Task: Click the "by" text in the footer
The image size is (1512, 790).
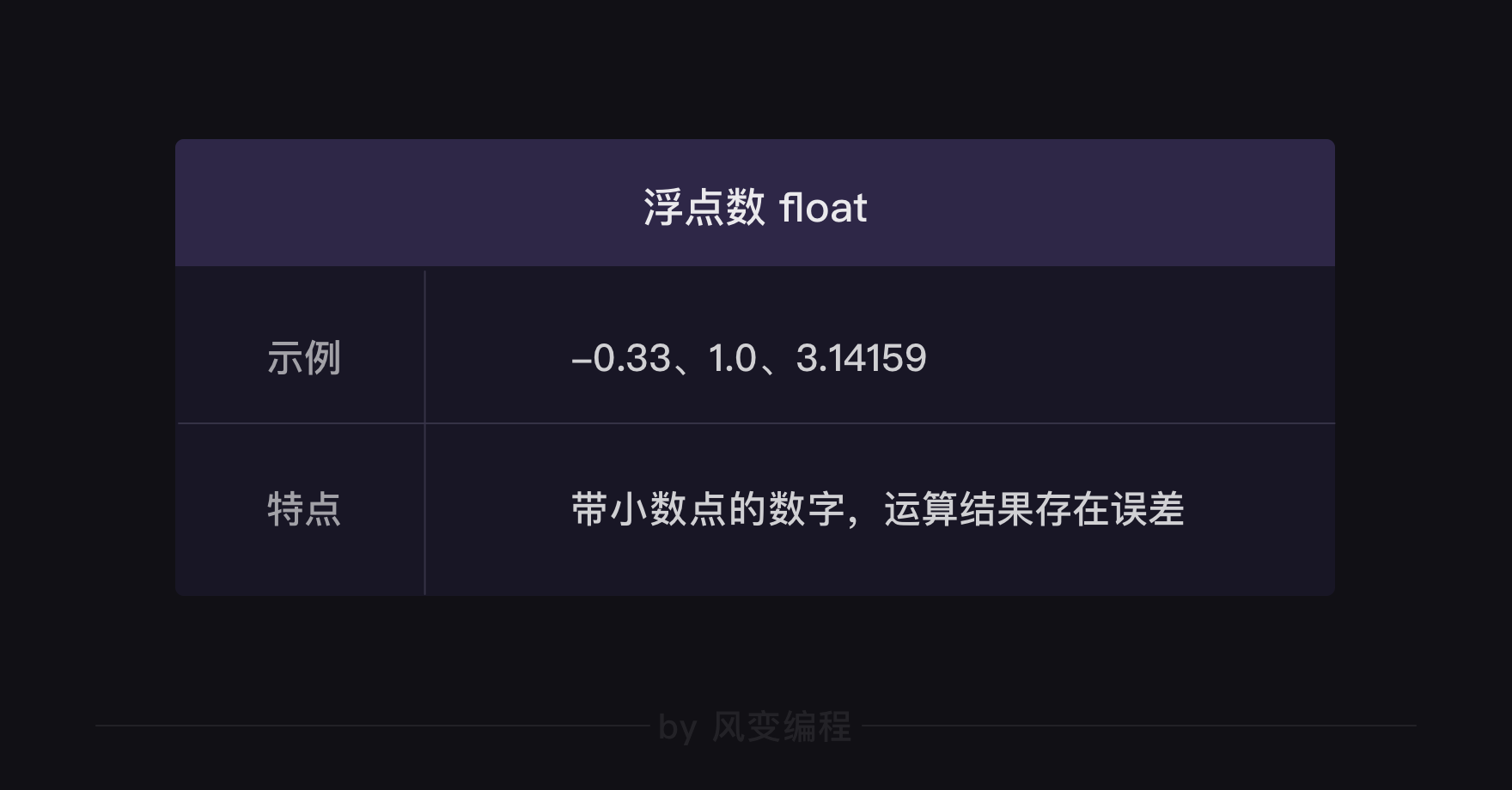Action: pyautogui.click(x=677, y=728)
